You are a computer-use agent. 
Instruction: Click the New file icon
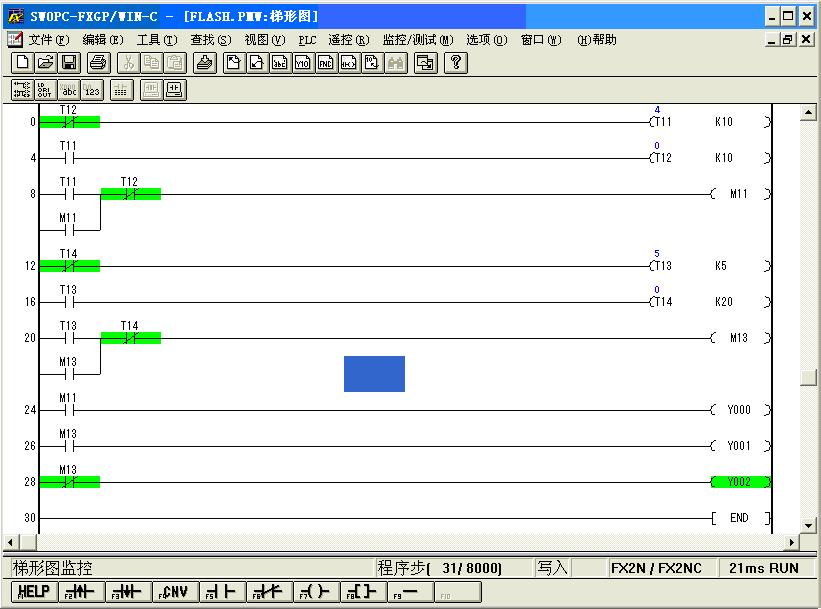(22, 63)
